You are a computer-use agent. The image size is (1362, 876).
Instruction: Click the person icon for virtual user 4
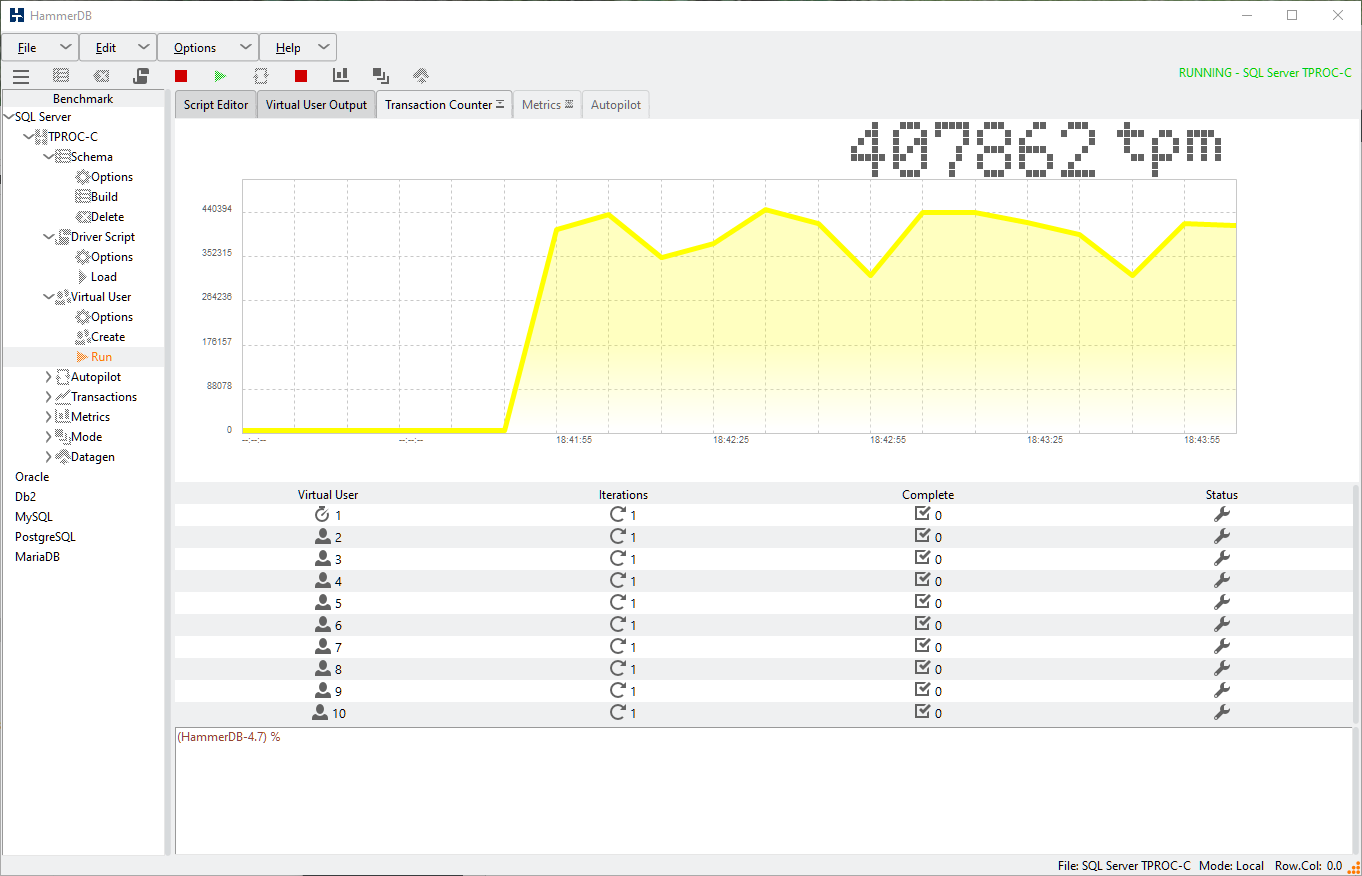click(x=322, y=580)
